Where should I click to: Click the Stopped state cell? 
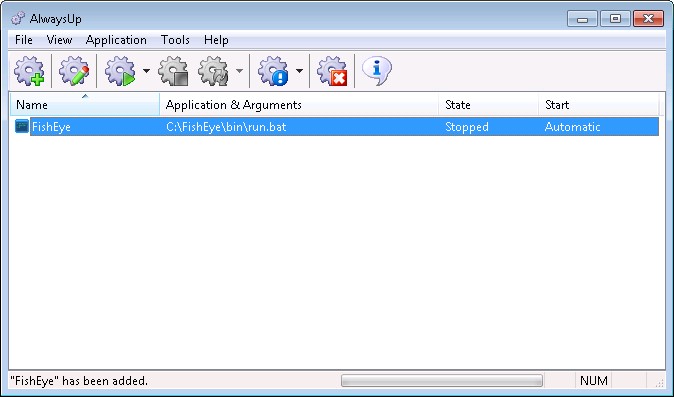467,127
